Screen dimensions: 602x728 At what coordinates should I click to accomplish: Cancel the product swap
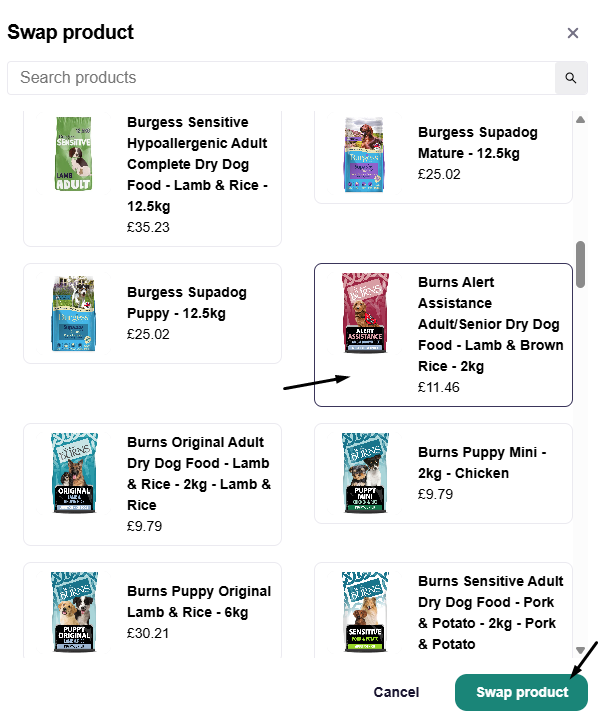click(396, 692)
